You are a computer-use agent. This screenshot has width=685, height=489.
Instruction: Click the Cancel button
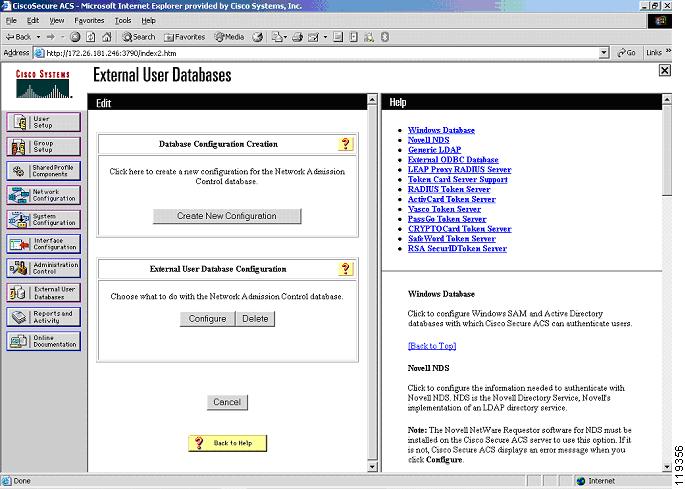[x=227, y=402]
